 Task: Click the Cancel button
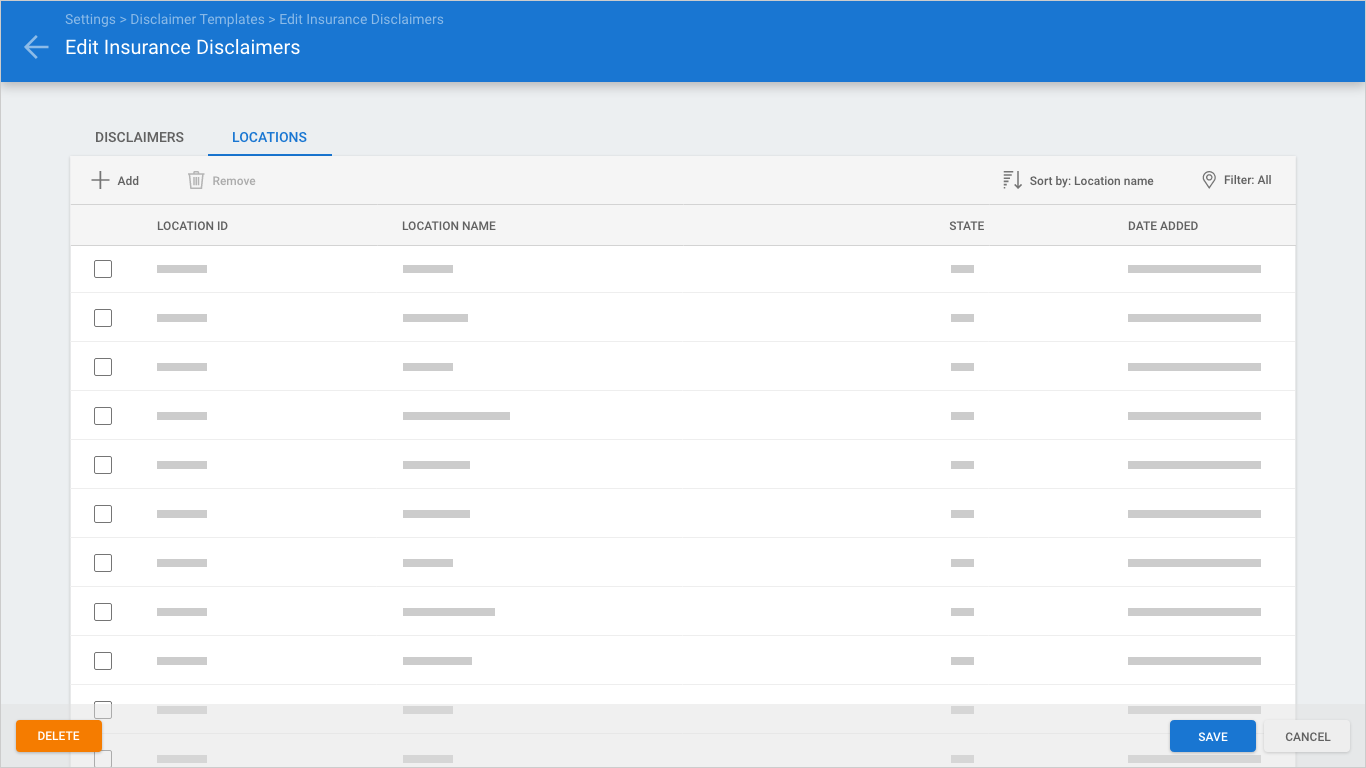[x=1307, y=737]
